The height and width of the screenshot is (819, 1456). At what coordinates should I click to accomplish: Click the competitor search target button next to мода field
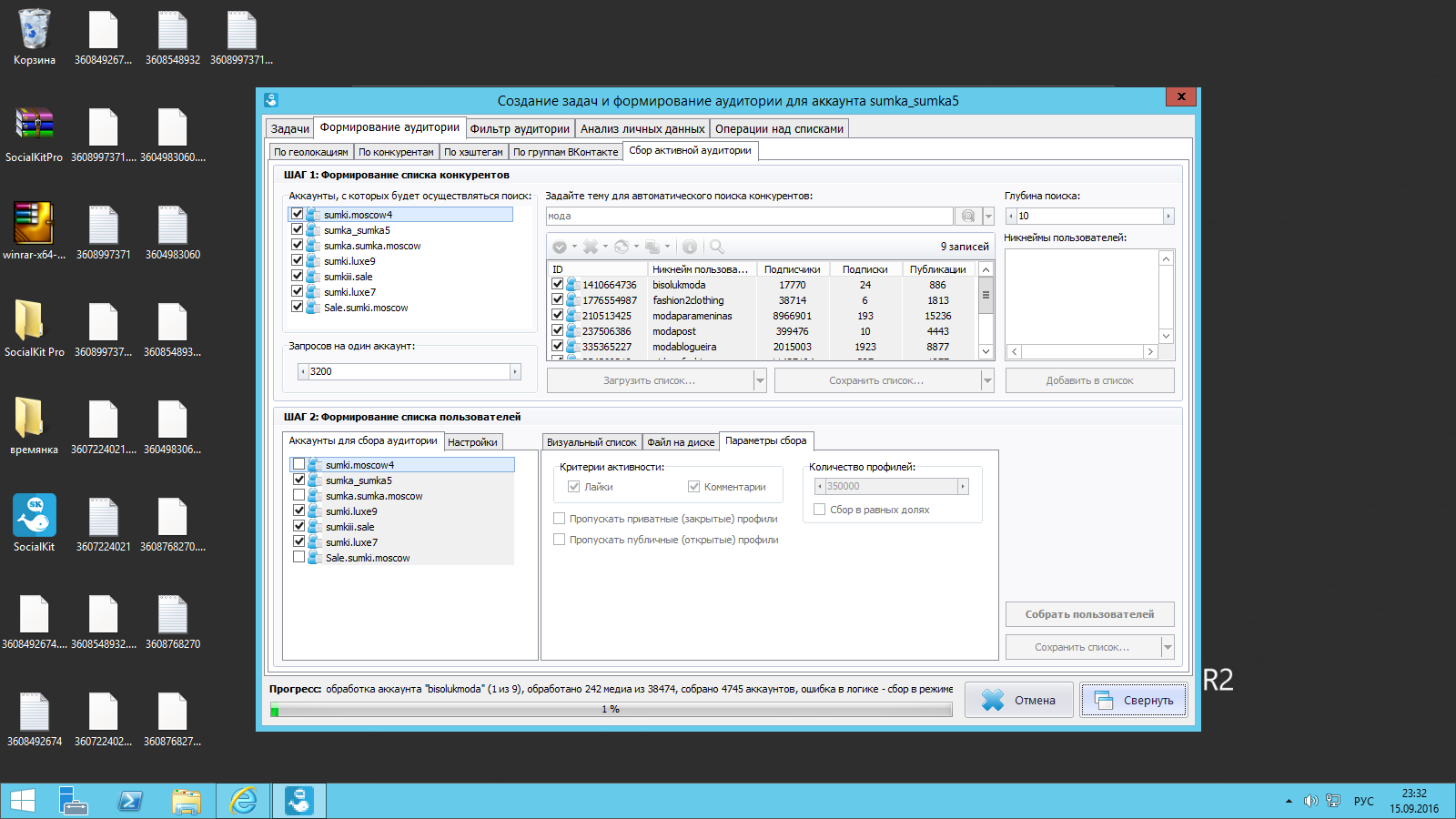click(968, 216)
